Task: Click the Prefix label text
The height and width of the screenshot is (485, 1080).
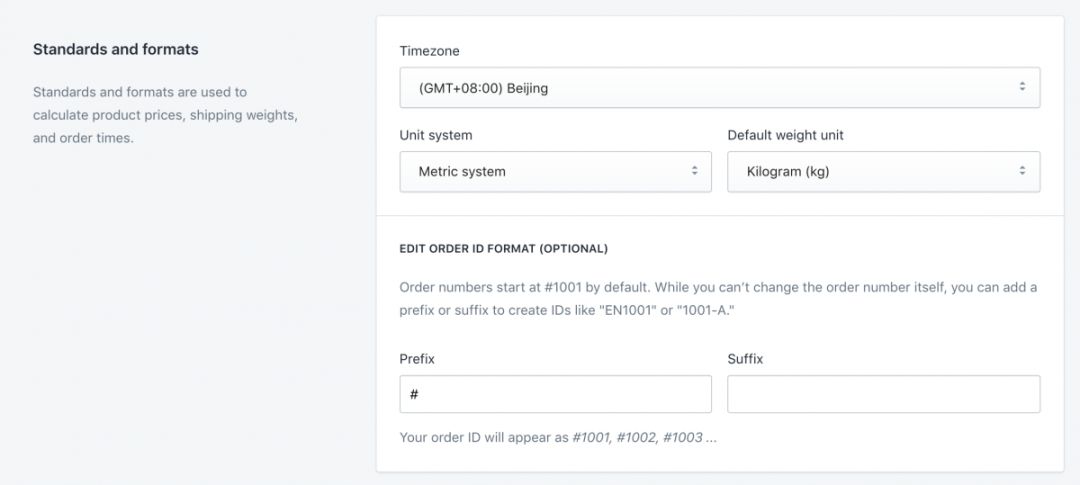Action: click(417, 358)
